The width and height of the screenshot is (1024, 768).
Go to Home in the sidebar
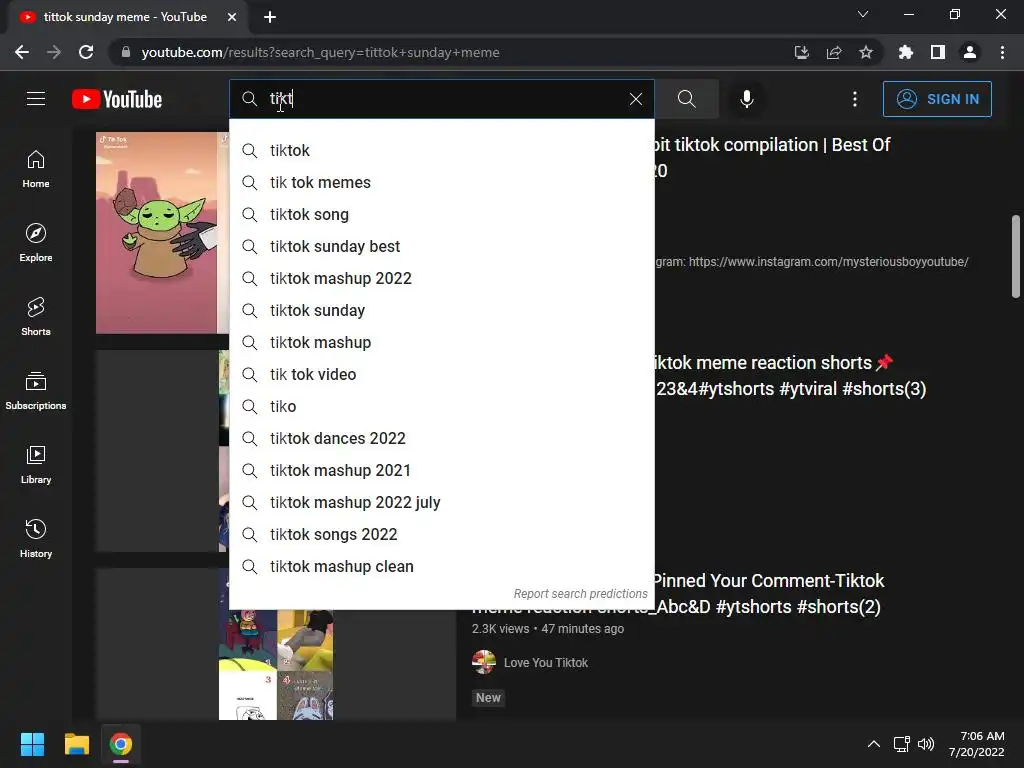(x=36, y=169)
